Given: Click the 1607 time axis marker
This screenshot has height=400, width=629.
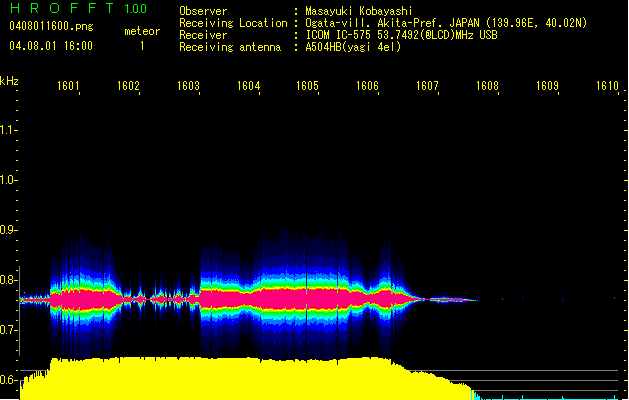Looking at the screenshot, I should tap(427, 86).
